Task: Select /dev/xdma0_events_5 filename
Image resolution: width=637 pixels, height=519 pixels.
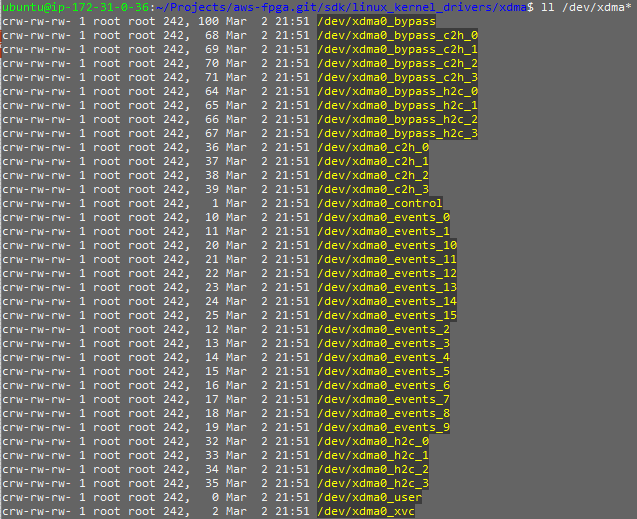Action: pos(384,372)
